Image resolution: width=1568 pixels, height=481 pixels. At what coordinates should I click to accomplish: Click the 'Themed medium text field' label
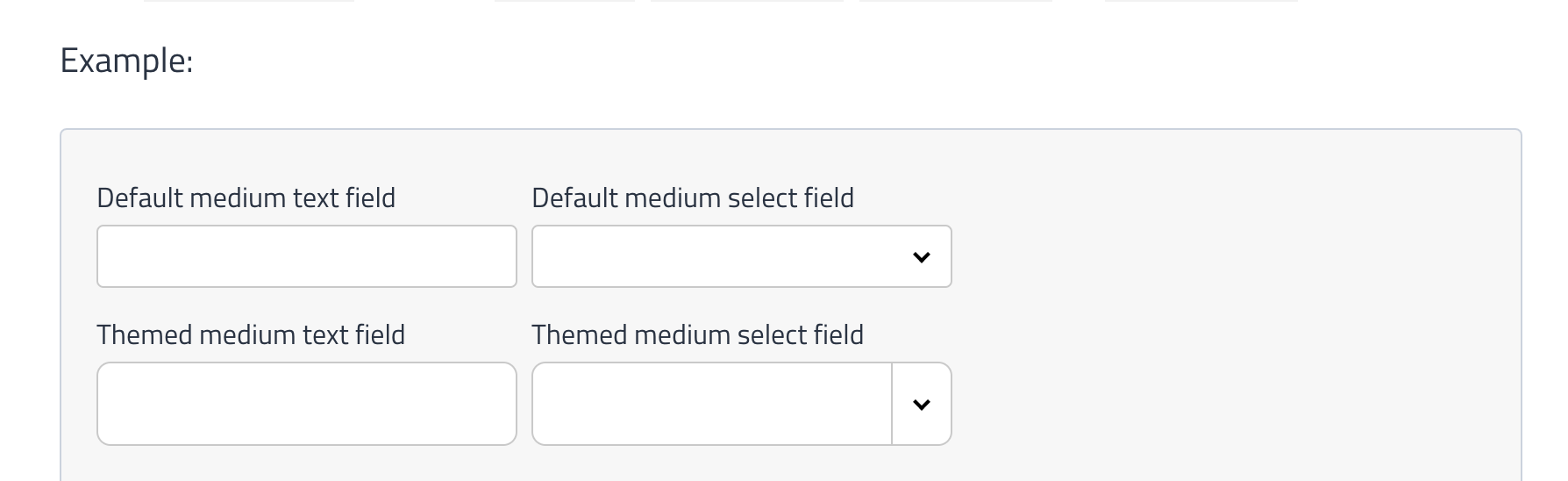250,334
